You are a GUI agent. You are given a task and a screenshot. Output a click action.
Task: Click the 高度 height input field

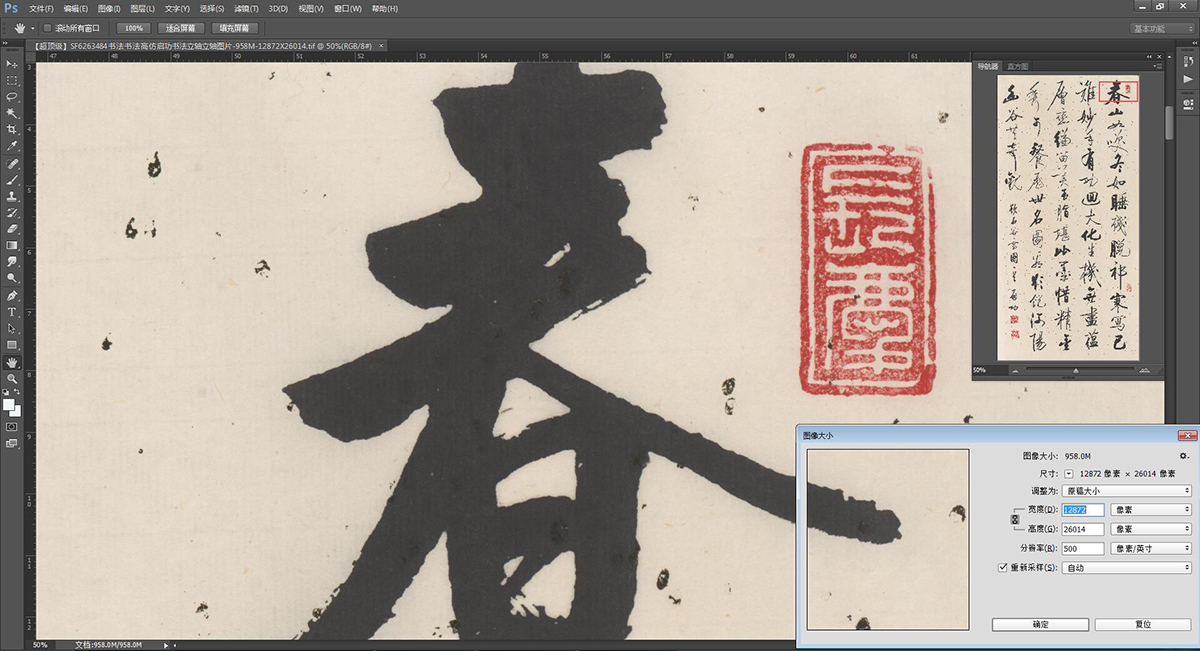1083,529
